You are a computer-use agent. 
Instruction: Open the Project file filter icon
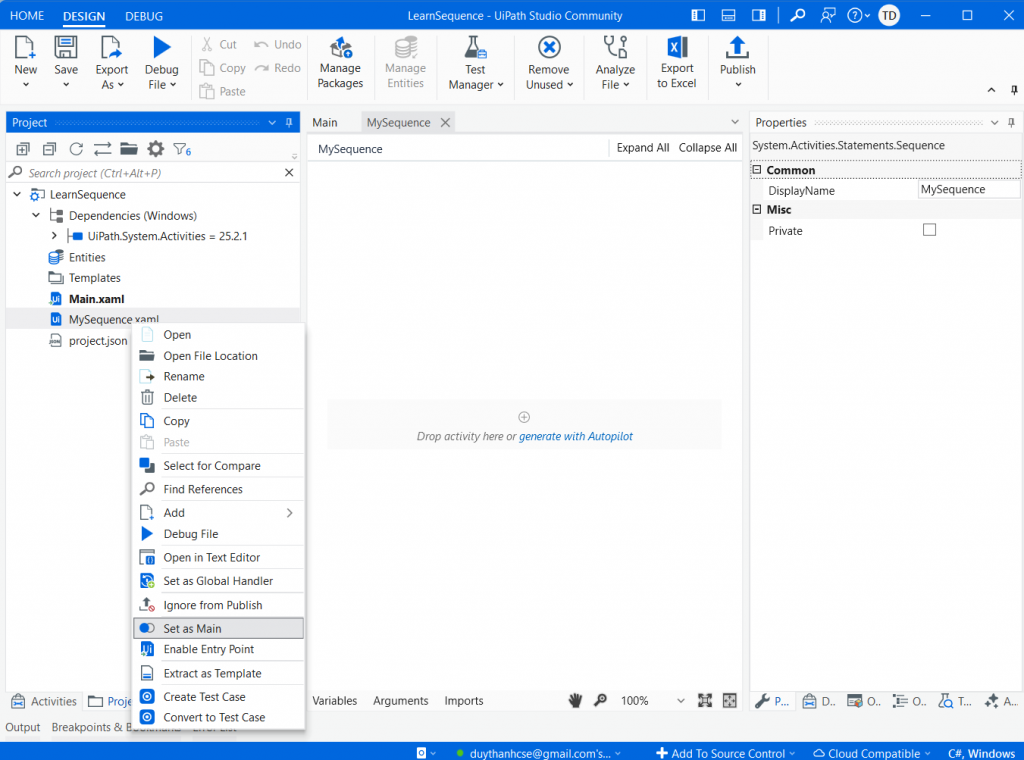182,150
